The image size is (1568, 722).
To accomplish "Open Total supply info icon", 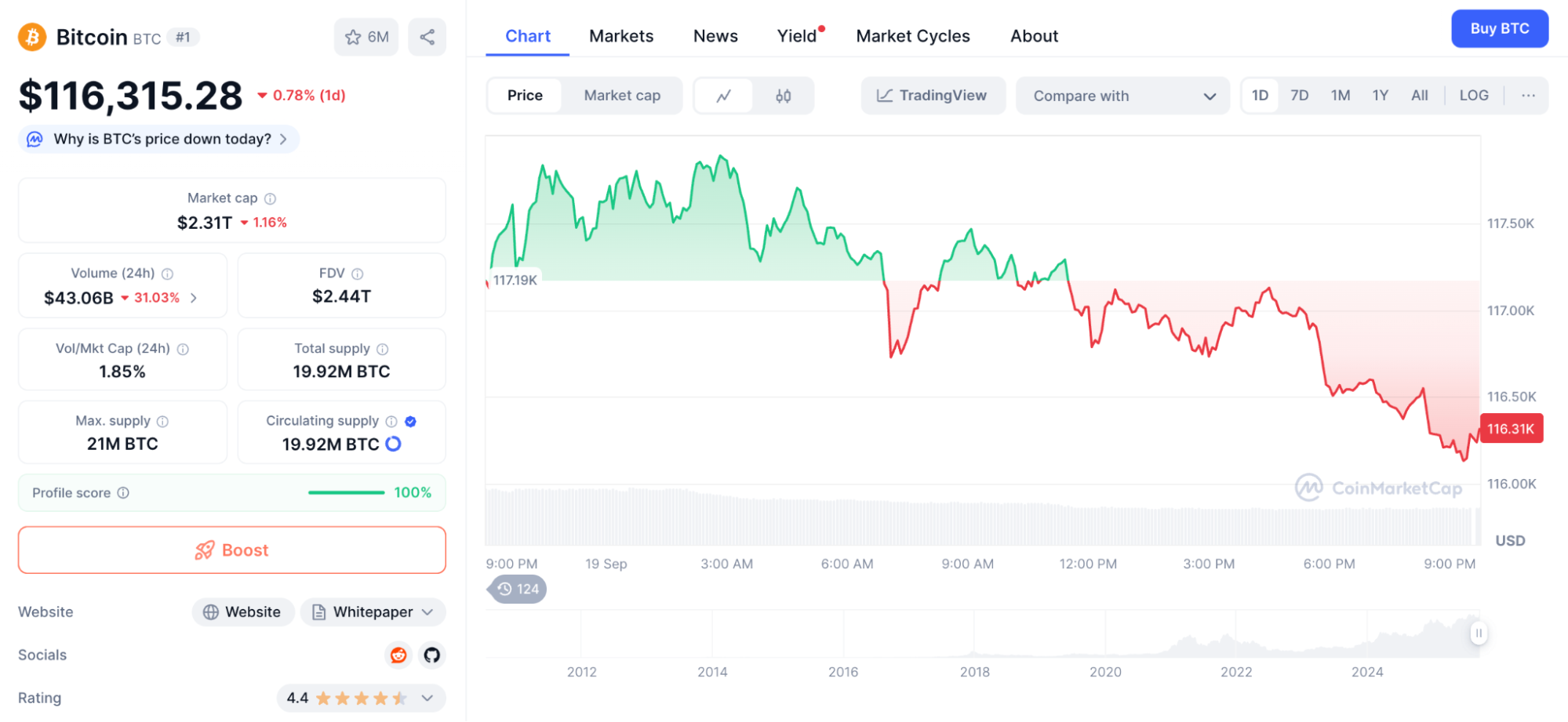I will tap(383, 349).
